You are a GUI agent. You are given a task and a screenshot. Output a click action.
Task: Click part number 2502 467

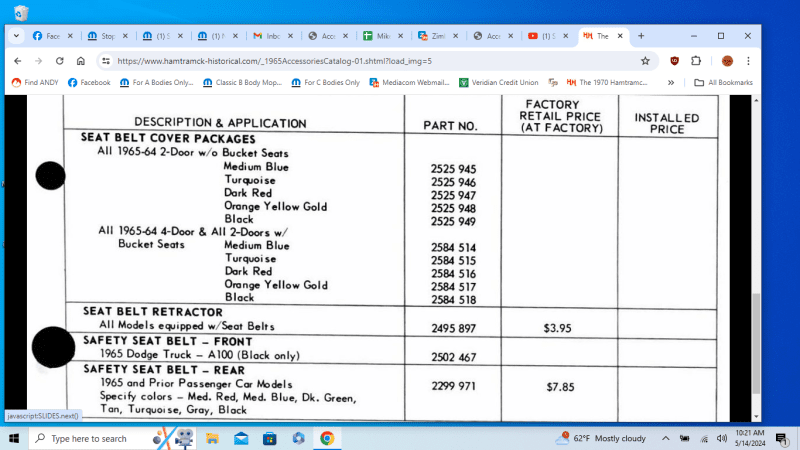(454, 357)
